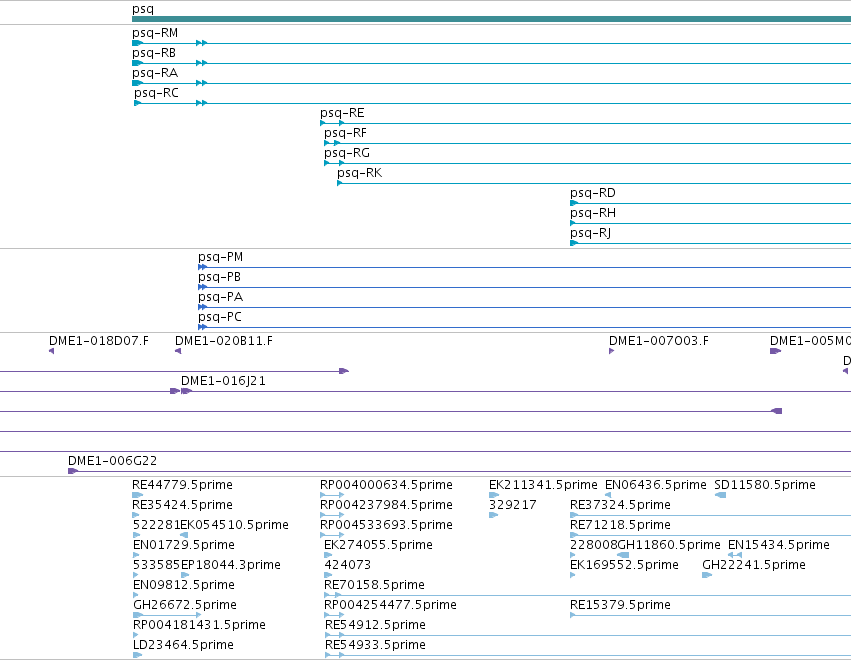Image resolution: width=851 pixels, height=660 pixels.
Task: Select the EN01729.5prime EST label
Action: (184, 545)
